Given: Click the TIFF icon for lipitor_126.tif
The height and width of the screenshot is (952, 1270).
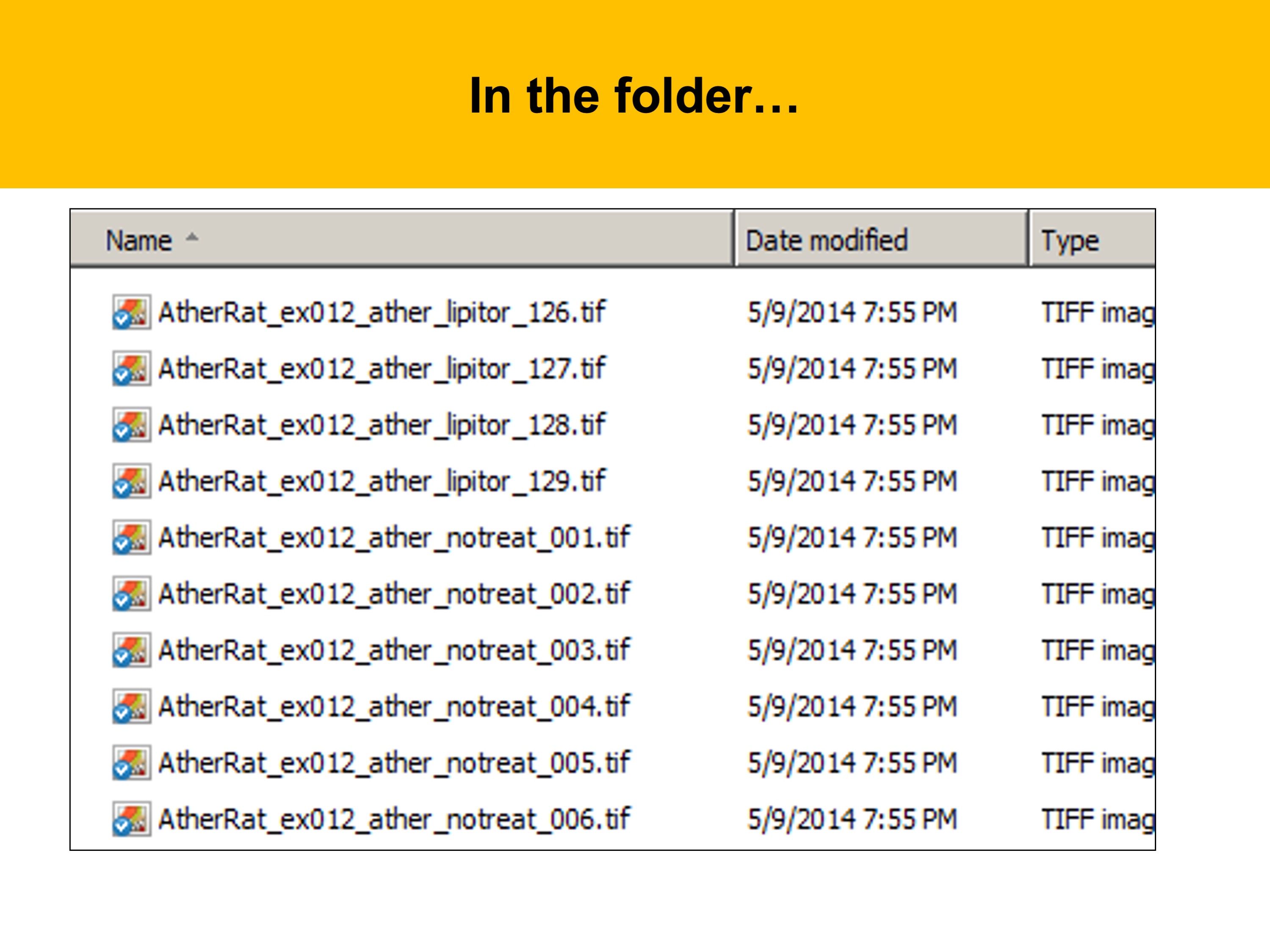Looking at the screenshot, I should [x=131, y=313].
